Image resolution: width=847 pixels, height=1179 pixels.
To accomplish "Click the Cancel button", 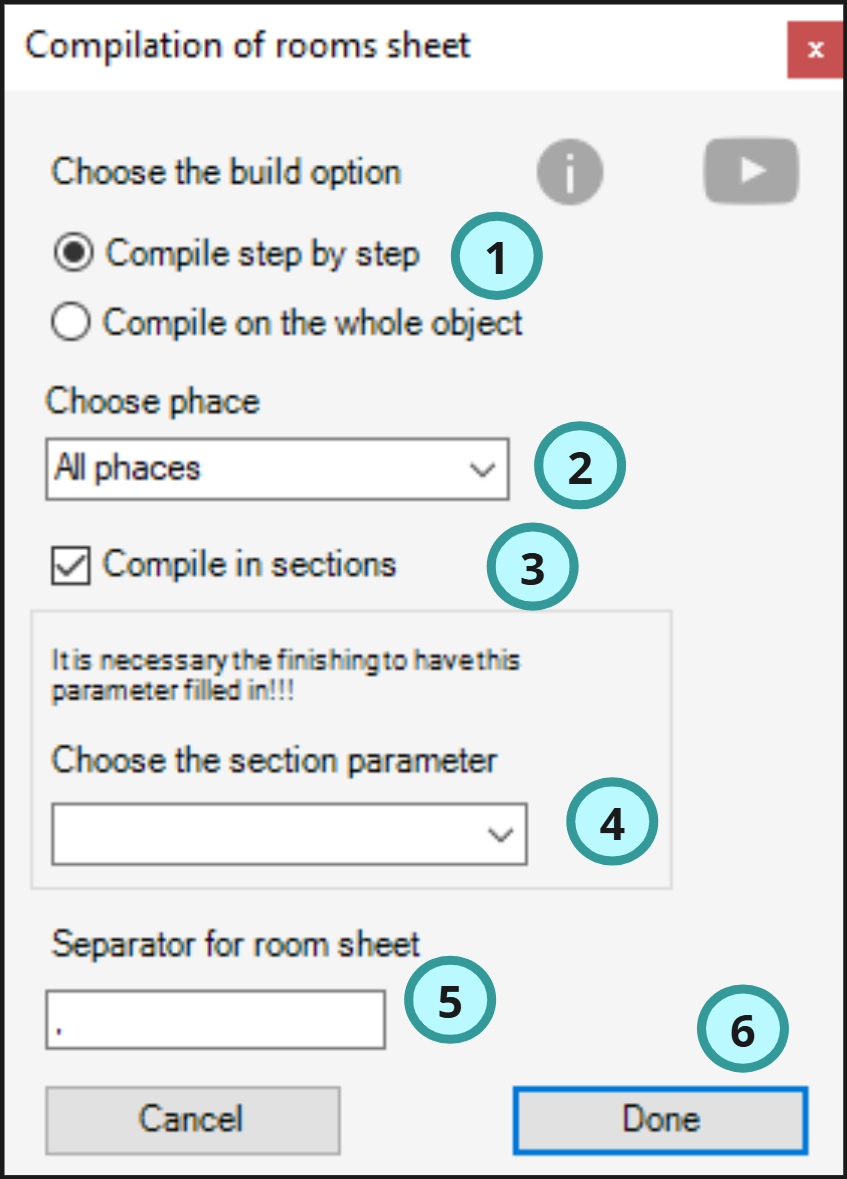I will click(x=193, y=1120).
